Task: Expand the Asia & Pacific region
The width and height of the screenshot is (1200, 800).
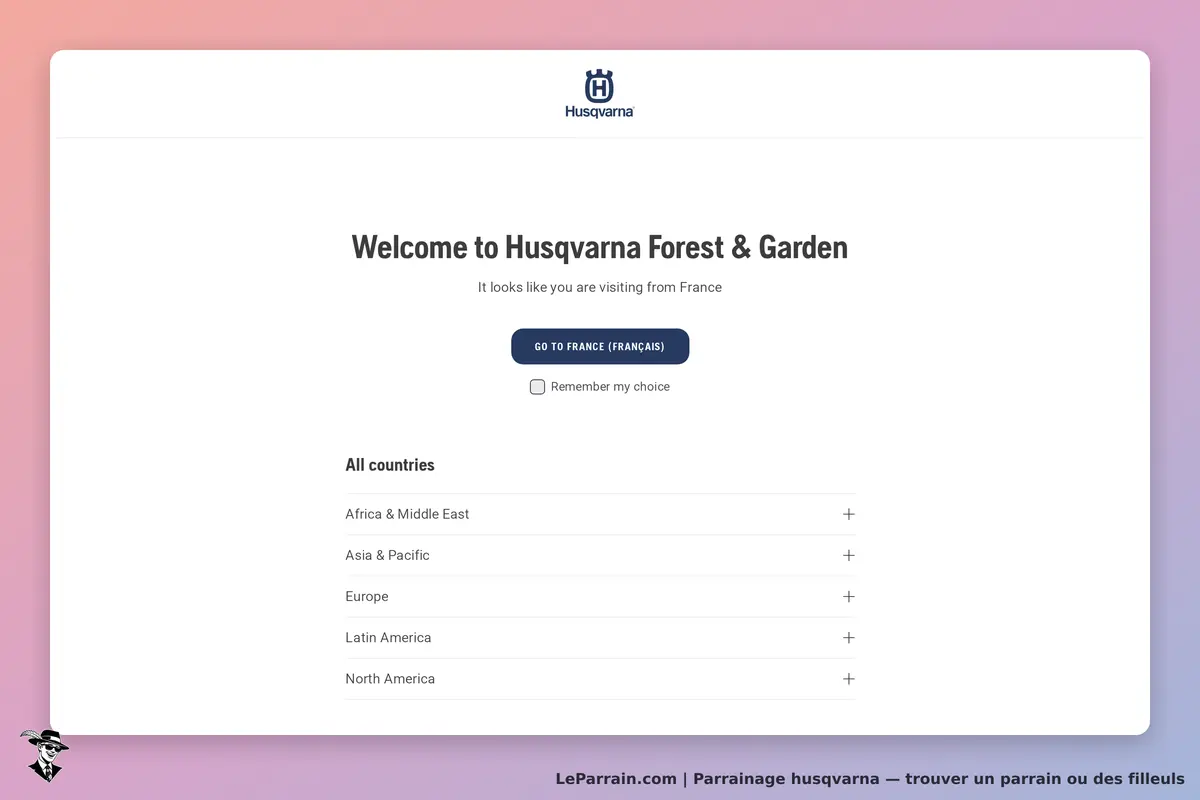Action: pyautogui.click(x=600, y=555)
